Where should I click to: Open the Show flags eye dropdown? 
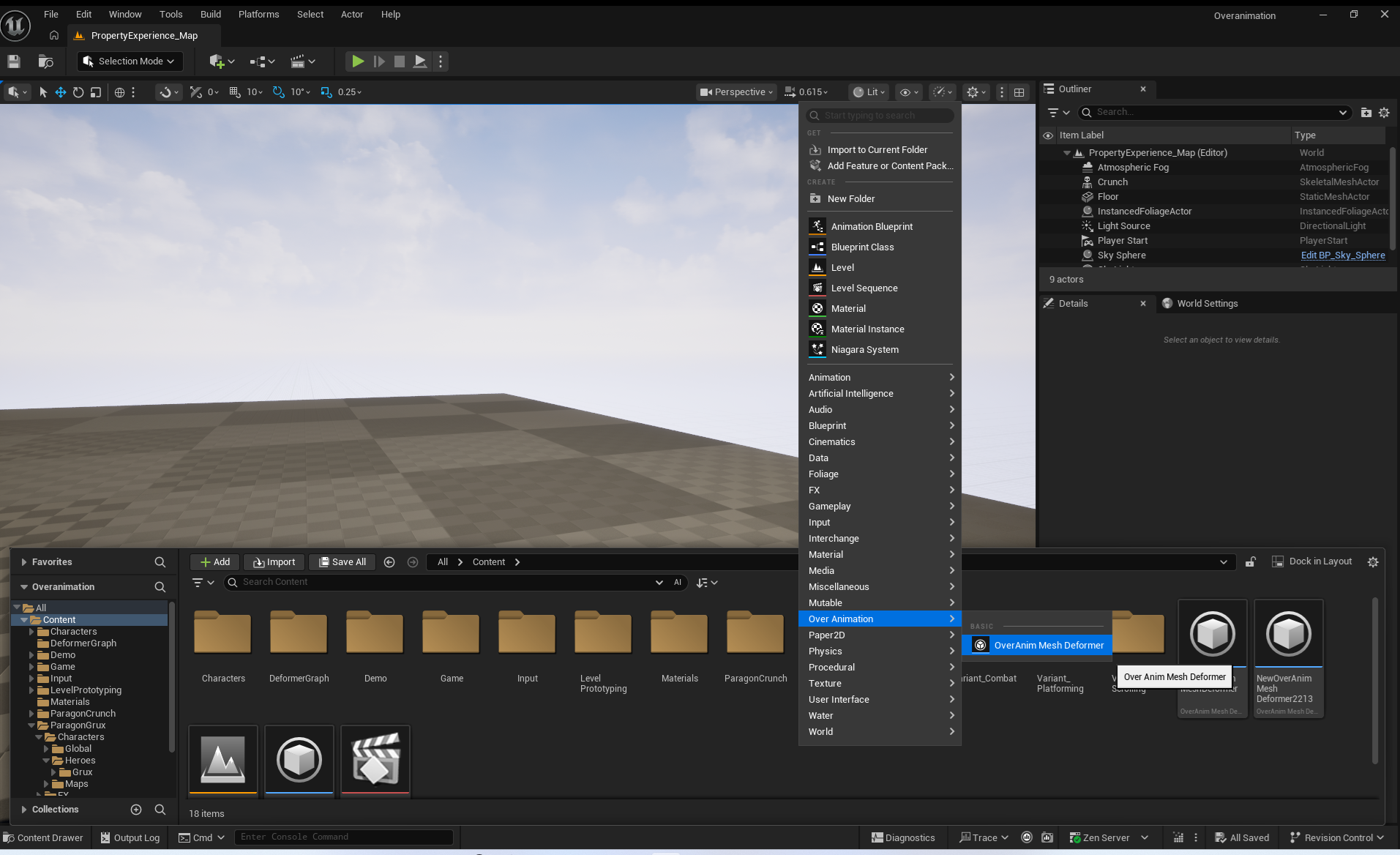pos(909,92)
